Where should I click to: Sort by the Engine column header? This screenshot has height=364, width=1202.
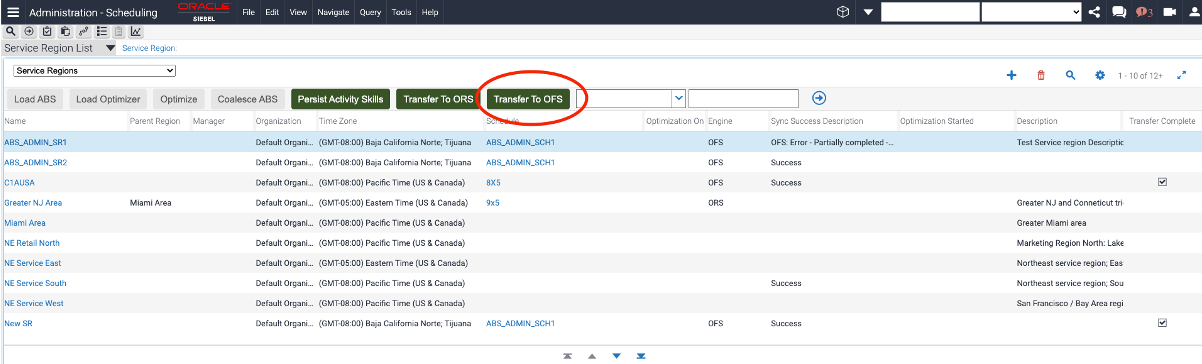click(x=720, y=121)
